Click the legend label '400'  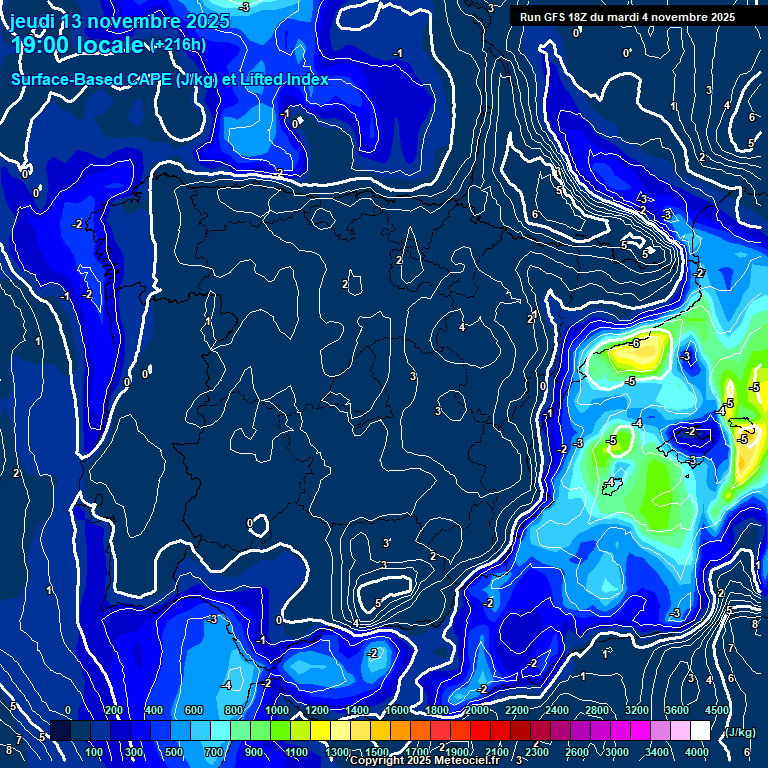pyautogui.click(x=154, y=710)
